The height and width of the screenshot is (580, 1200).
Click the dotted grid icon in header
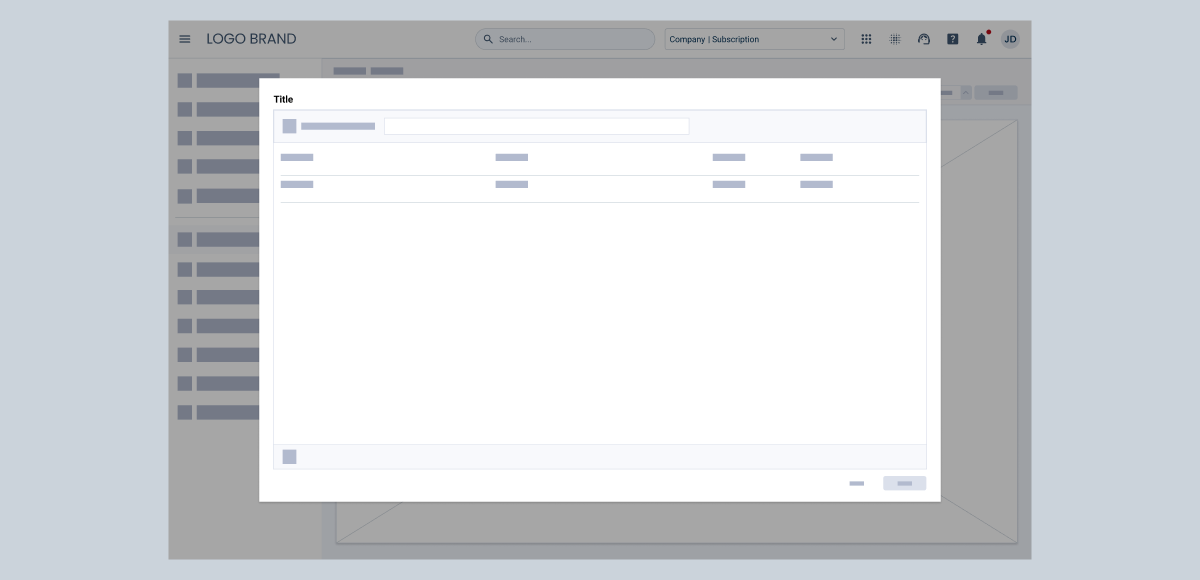895,39
